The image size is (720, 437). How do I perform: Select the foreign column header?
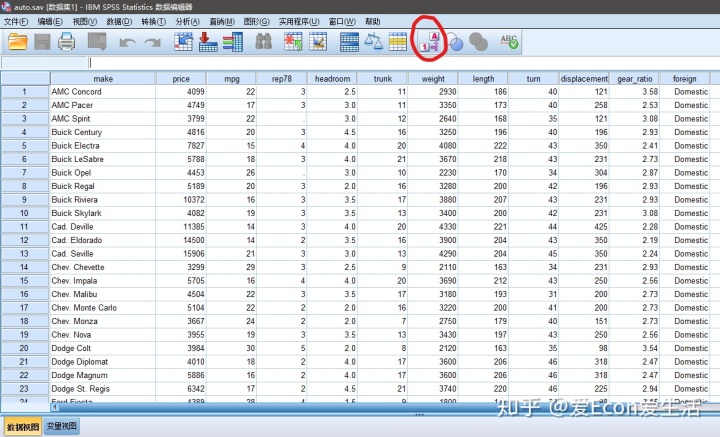coord(685,78)
